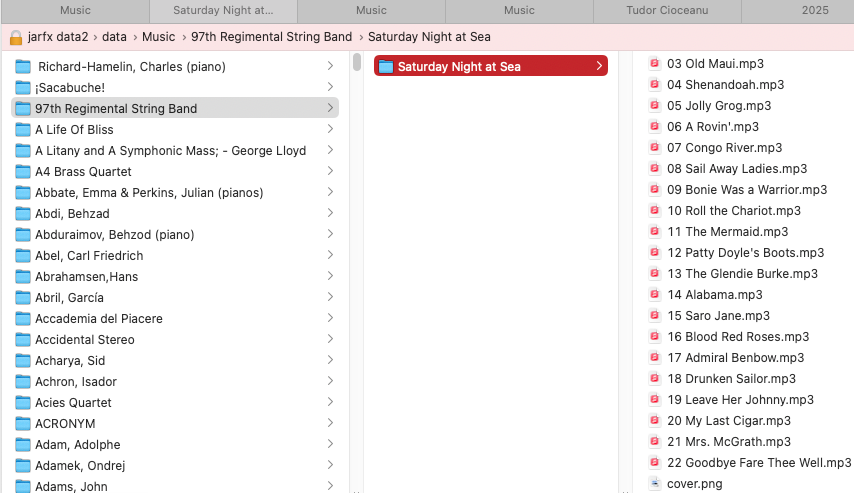This screenshot has width=854, height=493.
Task: Click the Abel, Carl Friedrich folder icon
Action: pyautogui.click(x=23, y=255)
